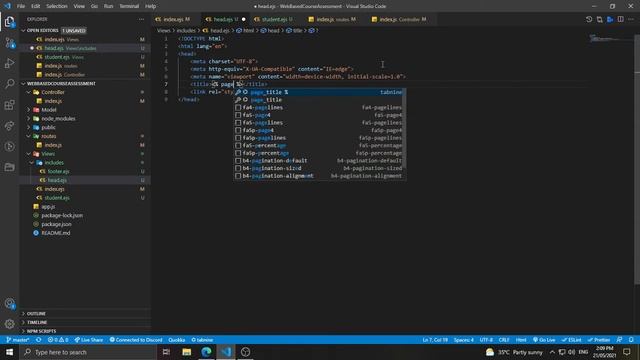Open editor More Actions ellipsis
Screen dimensions: 640x360
(631, 19)
